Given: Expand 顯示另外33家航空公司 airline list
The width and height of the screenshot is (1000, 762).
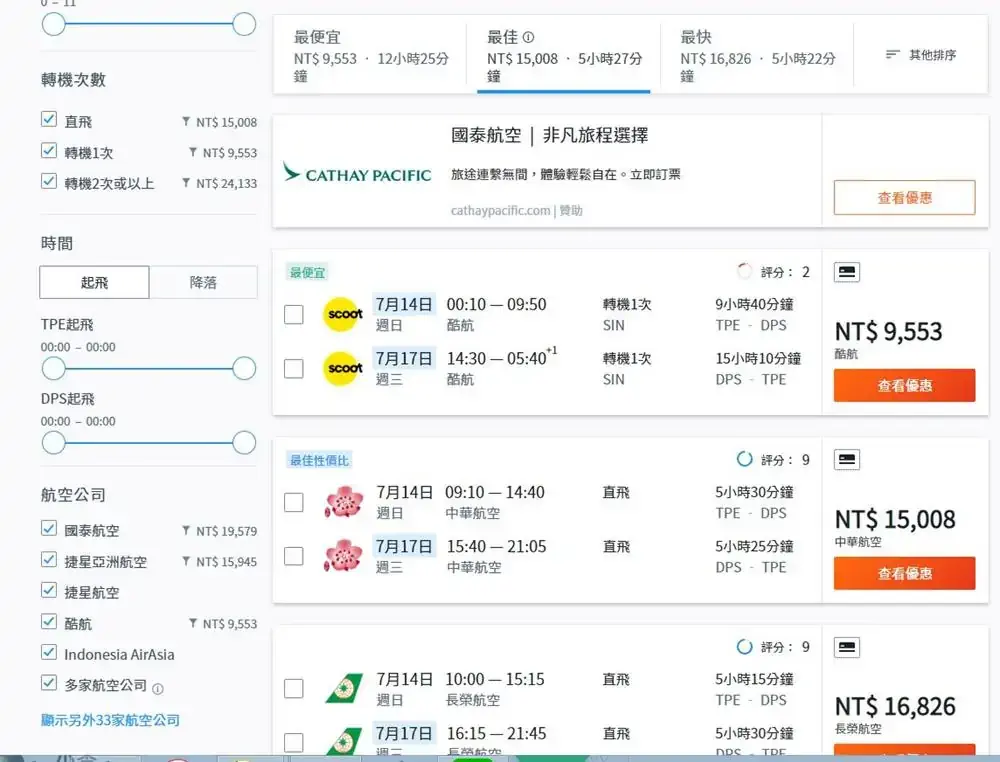Looking at the screenshot, I should (110, 720).
